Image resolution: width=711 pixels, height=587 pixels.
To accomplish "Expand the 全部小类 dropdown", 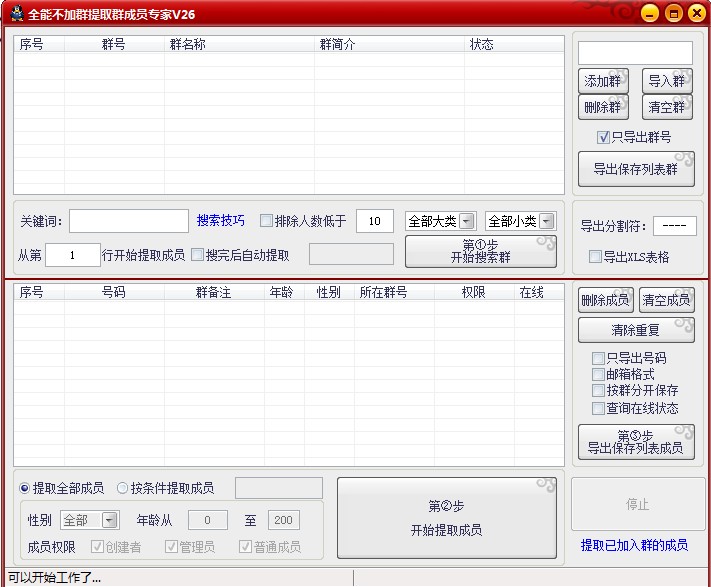I will point(519,221).
